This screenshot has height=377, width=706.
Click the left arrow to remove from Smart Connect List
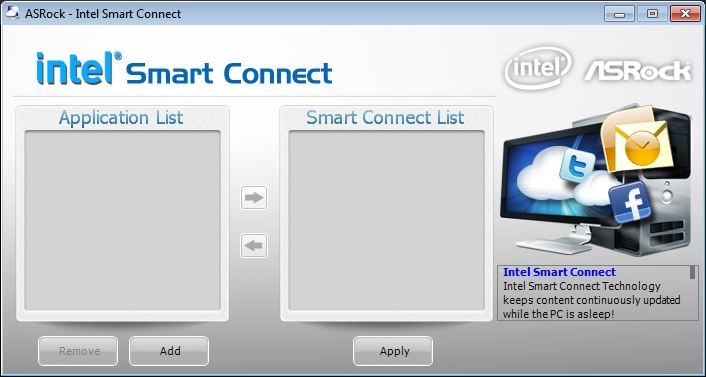pyautogui.click(x=254, y=245)
